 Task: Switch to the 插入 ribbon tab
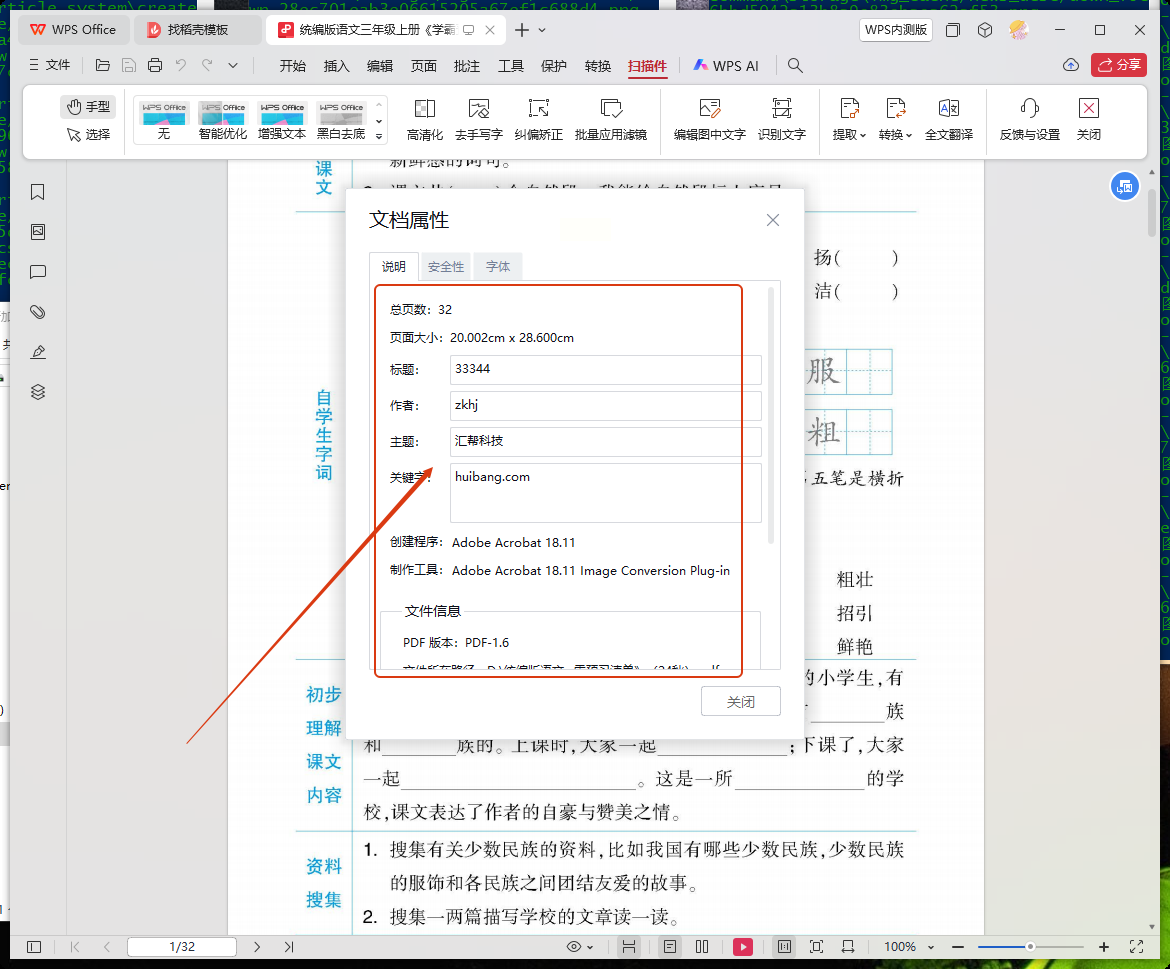337,66
